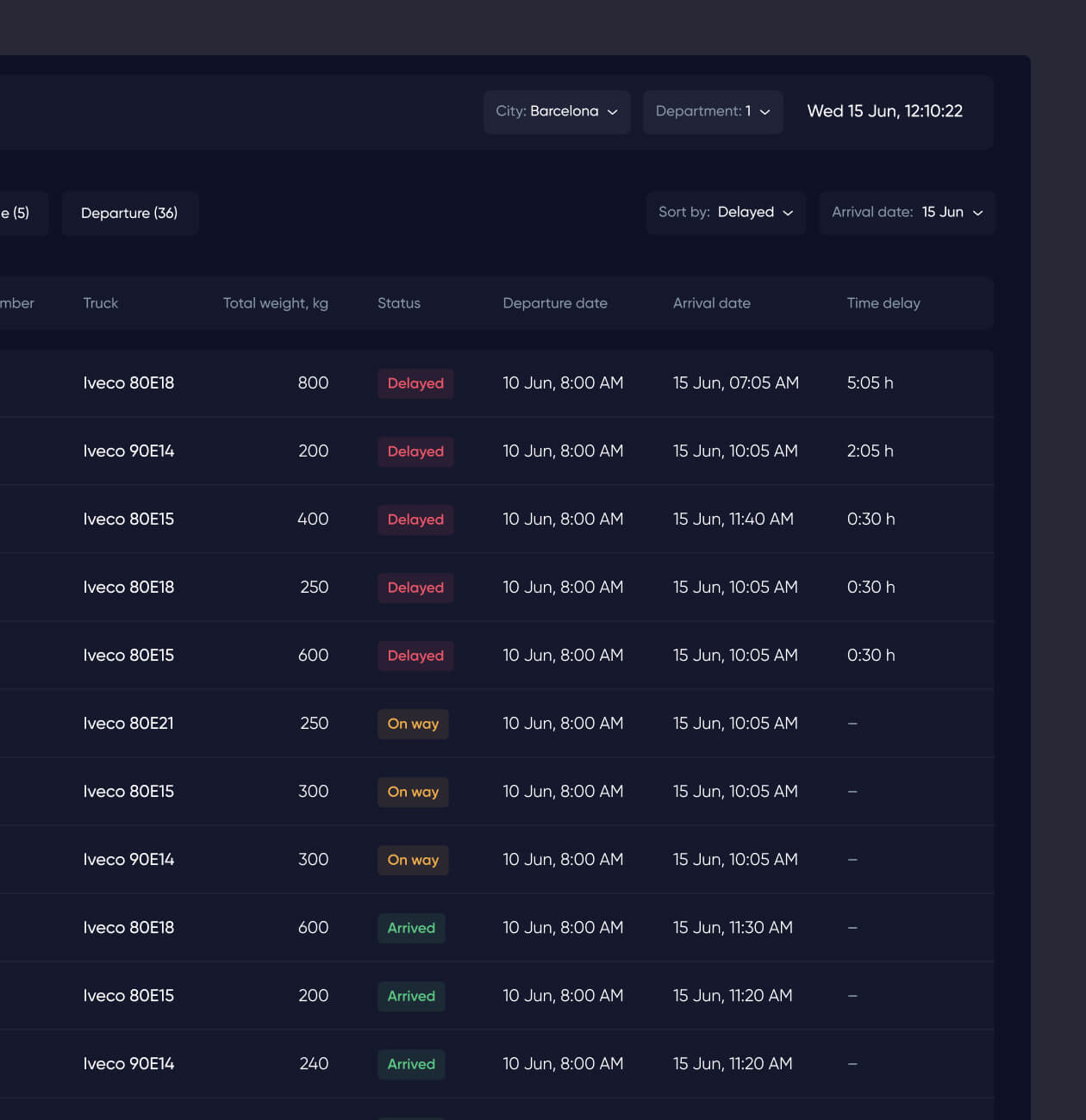
Task: Open the Department: 1 dropdown
Action: click(712, 112)
